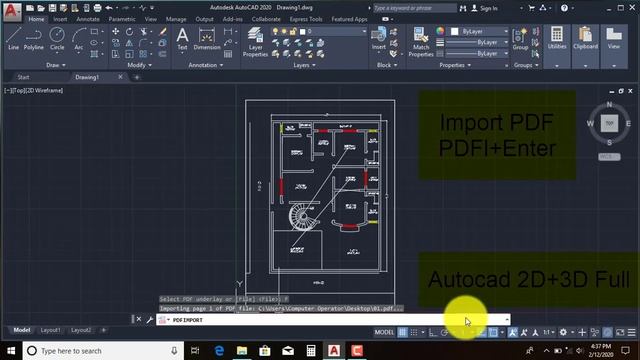Click the WCS label below the ViewCube
Image resolution: width=640 pixels, height=360 pixels.
(609, 157)
